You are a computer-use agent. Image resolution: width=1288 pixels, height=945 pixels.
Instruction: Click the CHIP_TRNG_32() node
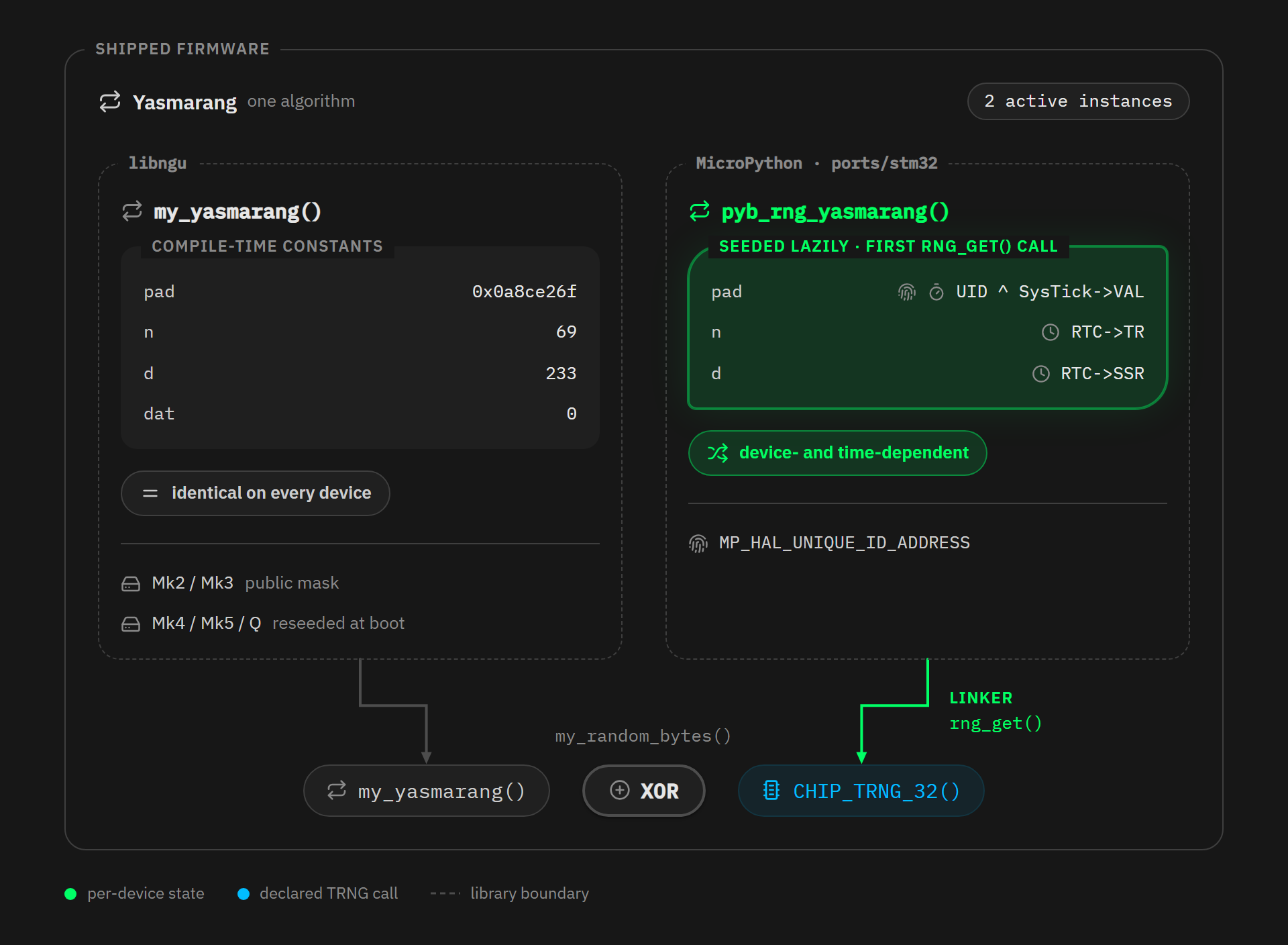[x=861, y=791]
